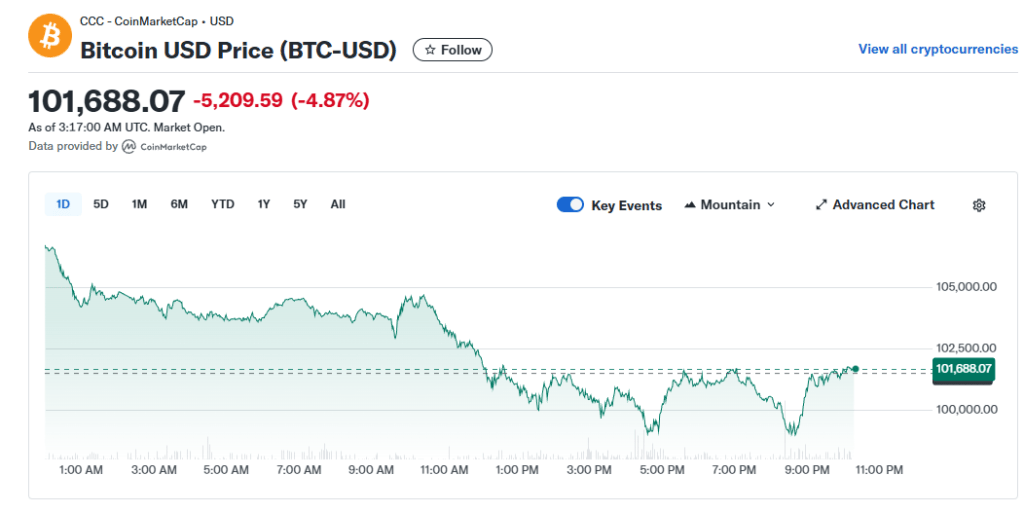The height and width of the screenshot is (509, 1024).
Task: Open chart settings gear icon
Action: click(979, 205)
